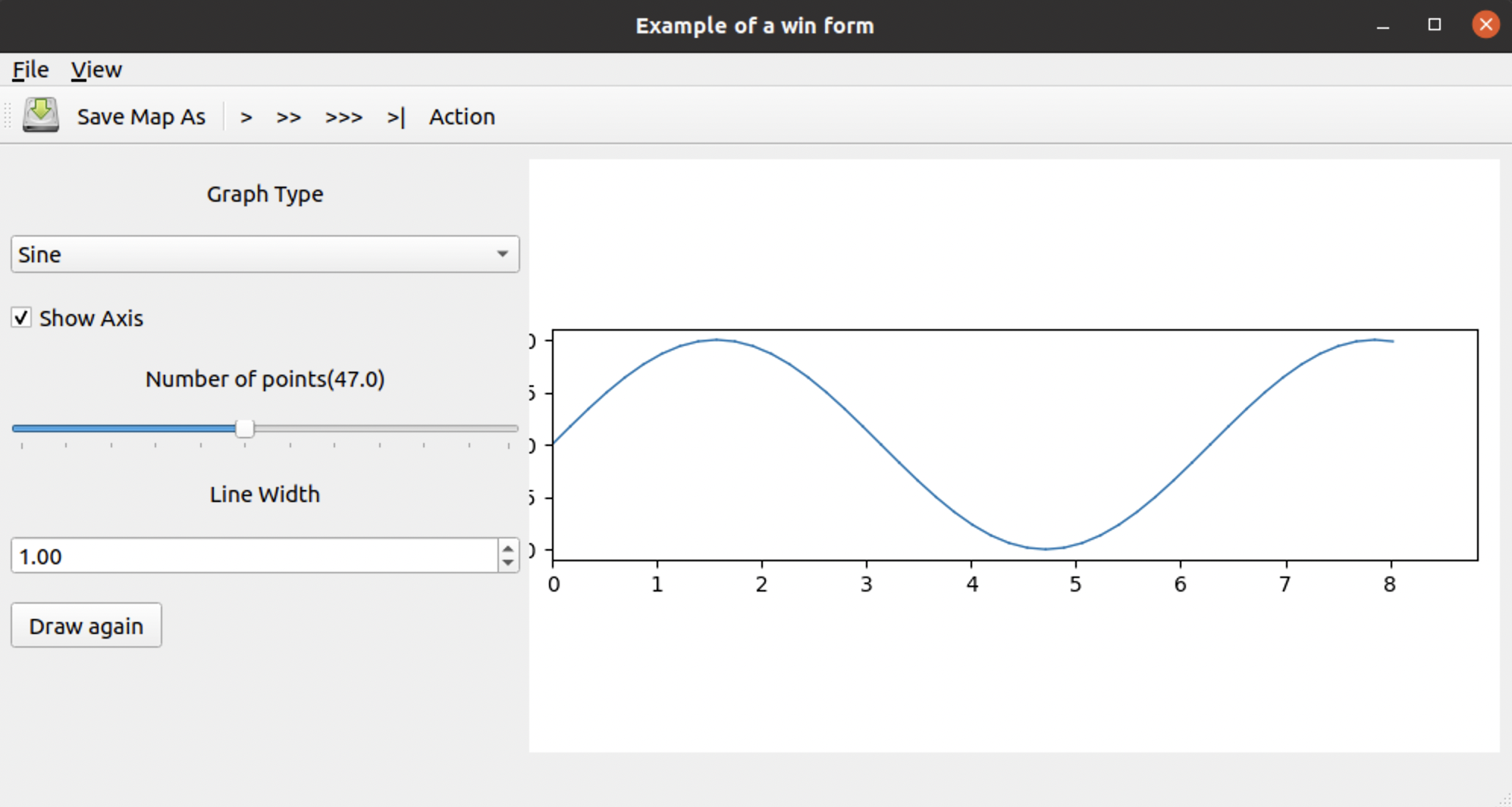
Task: Click the single arrow > toolbar icon
Action: pos(246,117)
